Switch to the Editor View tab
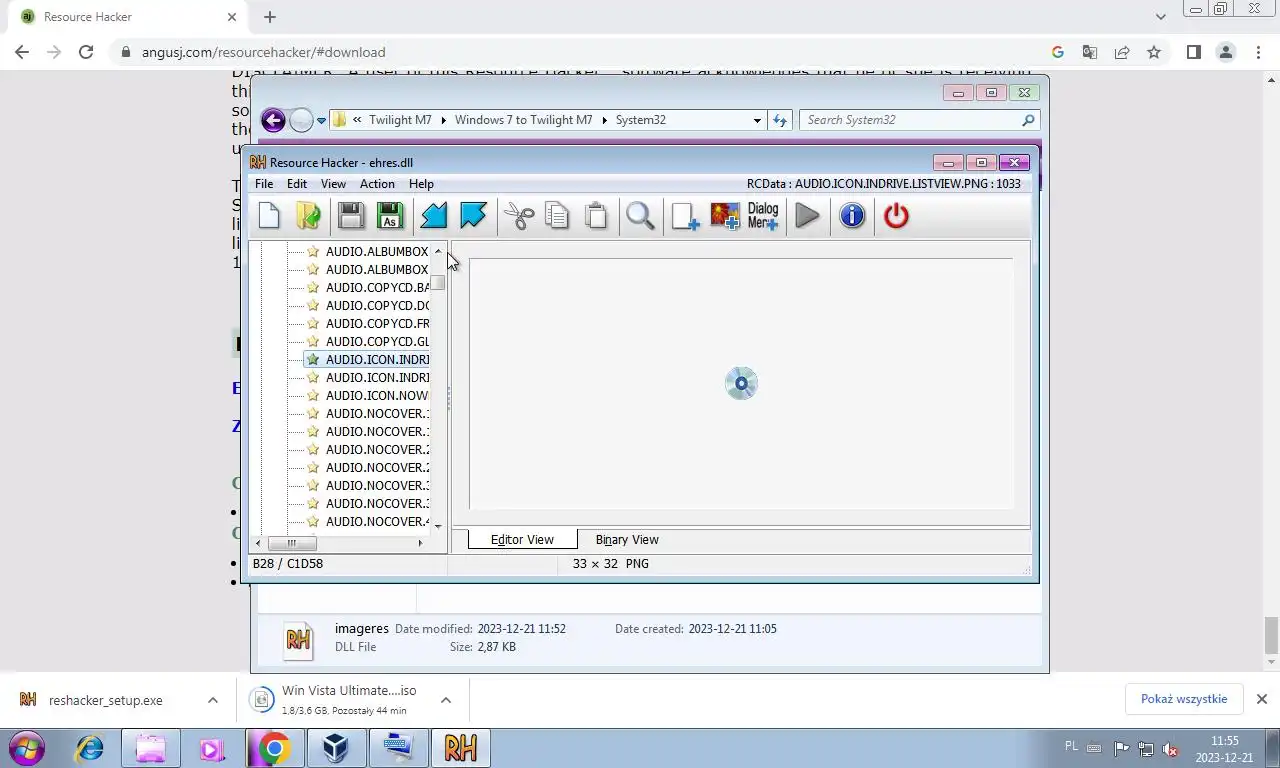1280x768 pixels. pyautogui.click(x=522, y=539)
